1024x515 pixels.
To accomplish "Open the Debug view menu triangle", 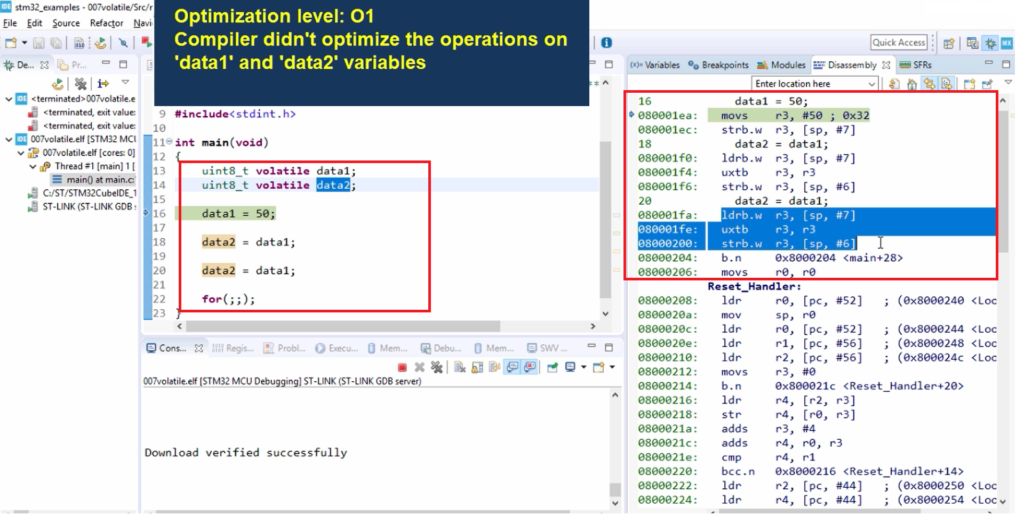I will tap(125, 83).
